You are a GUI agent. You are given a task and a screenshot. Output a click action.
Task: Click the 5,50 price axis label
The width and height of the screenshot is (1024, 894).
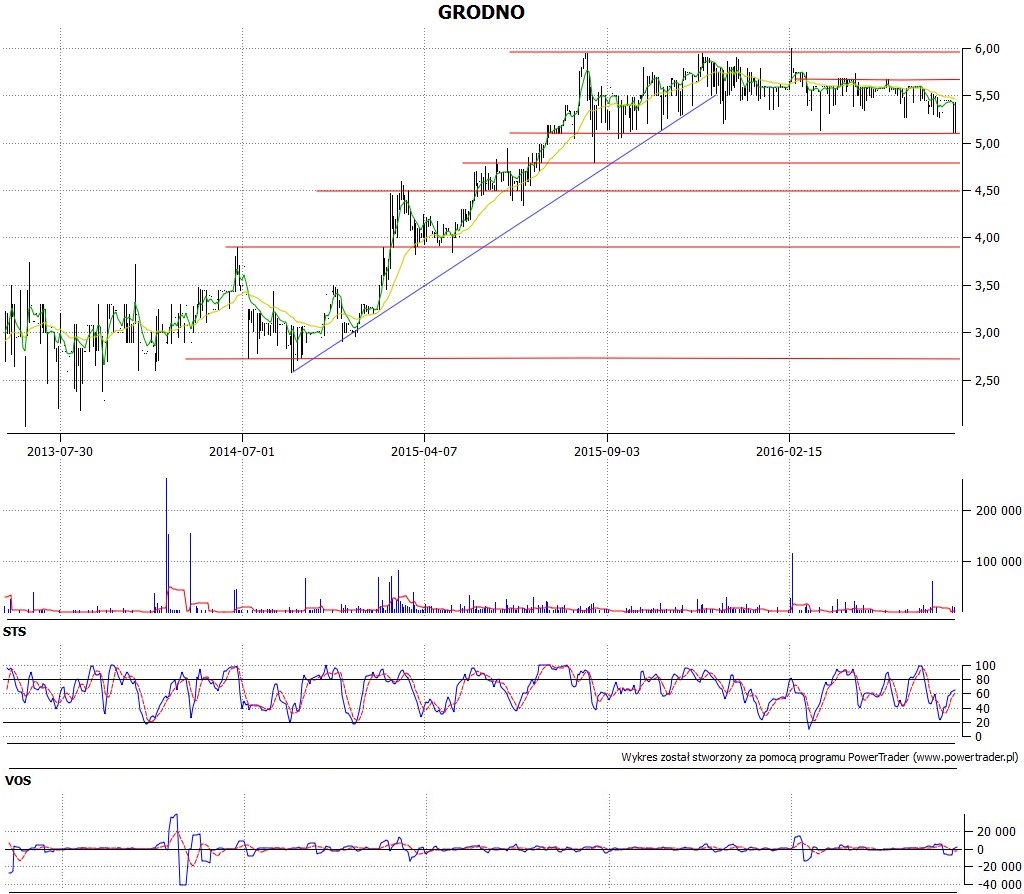click(987, 96)
